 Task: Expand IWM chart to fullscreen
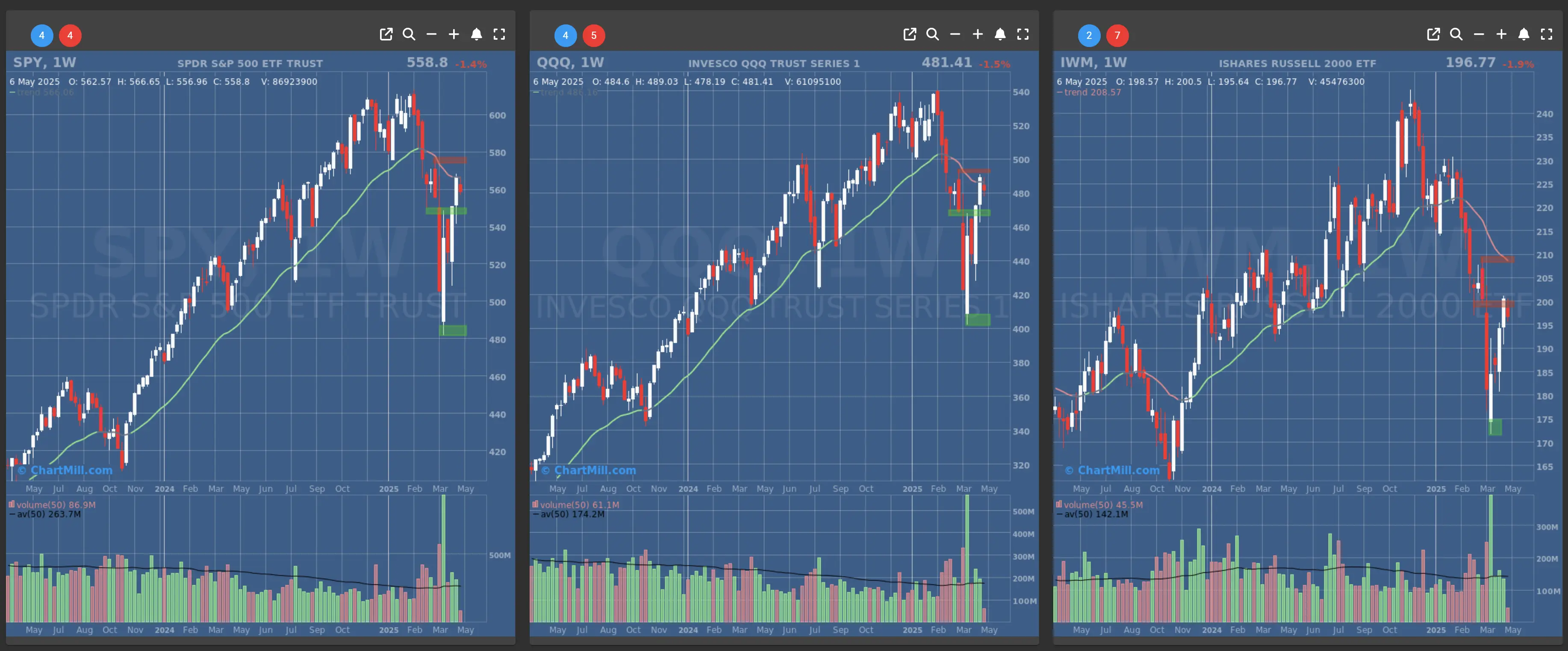tap(1546, 34)
